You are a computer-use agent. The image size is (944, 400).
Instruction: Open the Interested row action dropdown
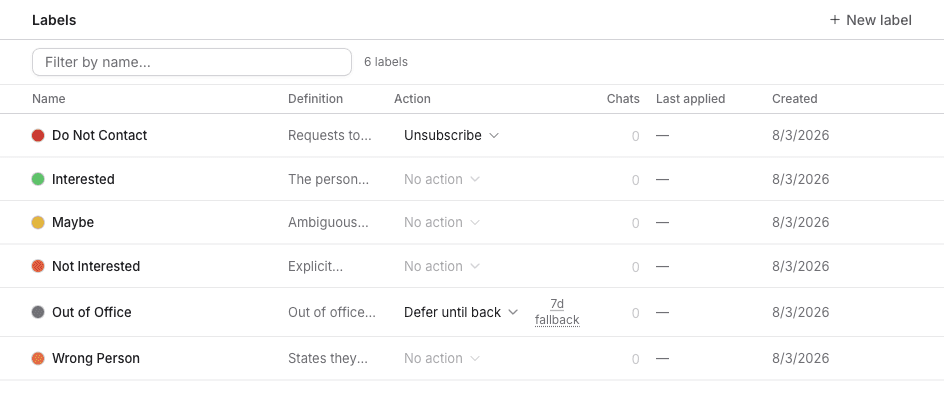click(x=441, y=180)
